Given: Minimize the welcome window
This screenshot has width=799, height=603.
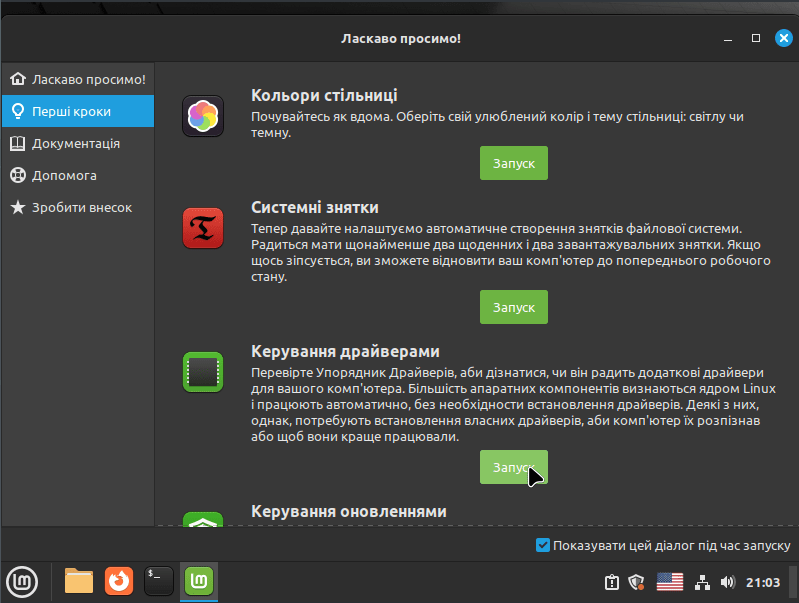Looking at the screenshot, I should (x=728, y=39).
